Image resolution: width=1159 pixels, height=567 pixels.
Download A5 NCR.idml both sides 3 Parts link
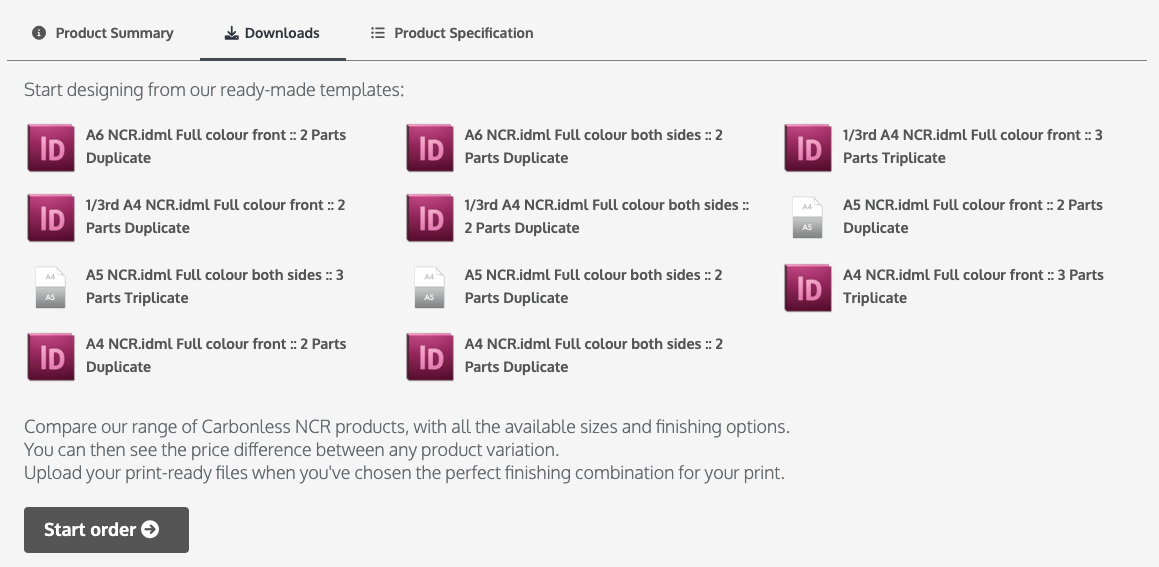point(214,286)
